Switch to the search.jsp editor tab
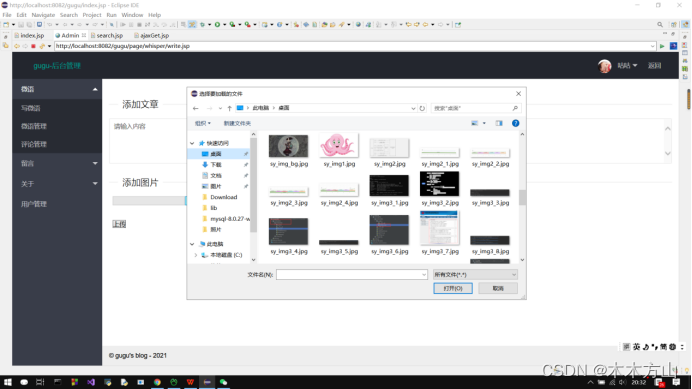Image resolution: width=692 pixels, height=389 pixels. (x=107, y=35)
